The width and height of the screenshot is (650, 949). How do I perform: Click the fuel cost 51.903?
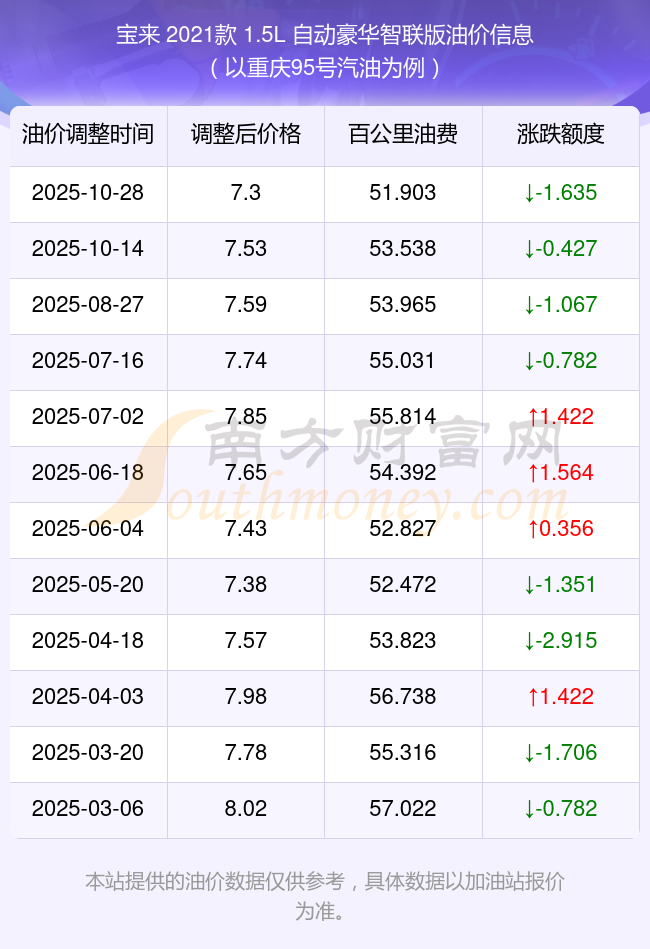coord(403,193)
